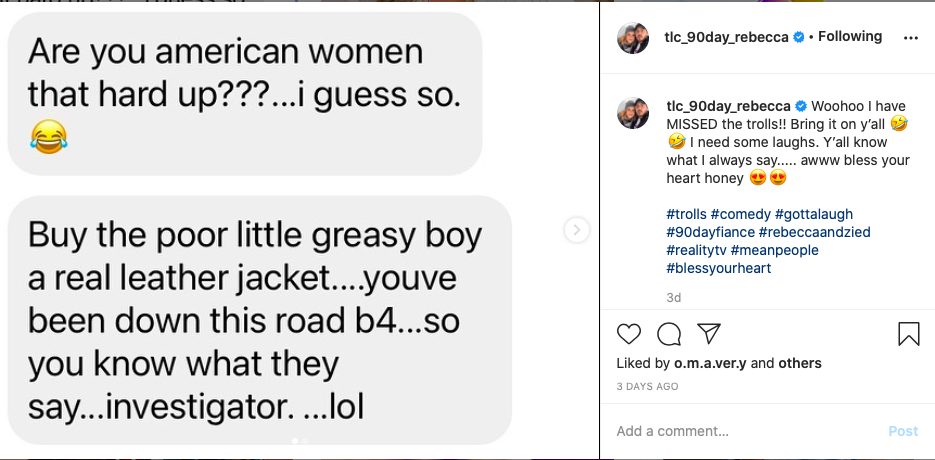935x460 pixels.
Task: Click the caption profile avatar
Action: click(633, 114)
